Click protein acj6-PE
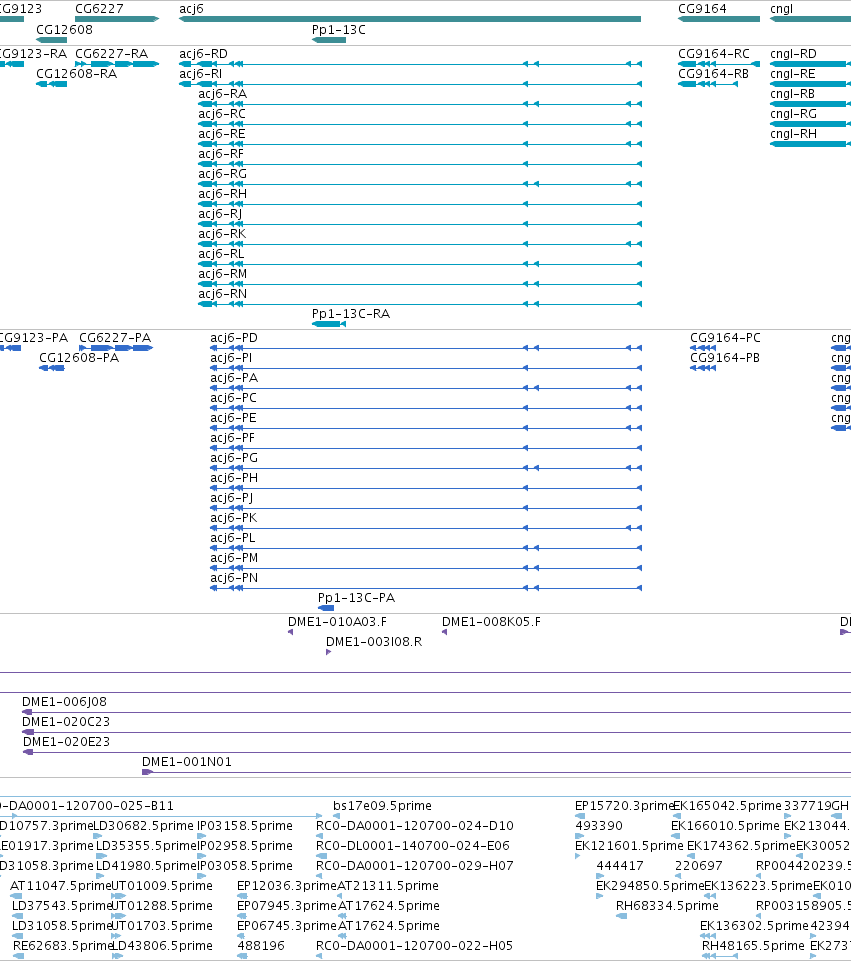Image resolution: width=851 pixels, height=961 pixels. [x=233, y=418]
